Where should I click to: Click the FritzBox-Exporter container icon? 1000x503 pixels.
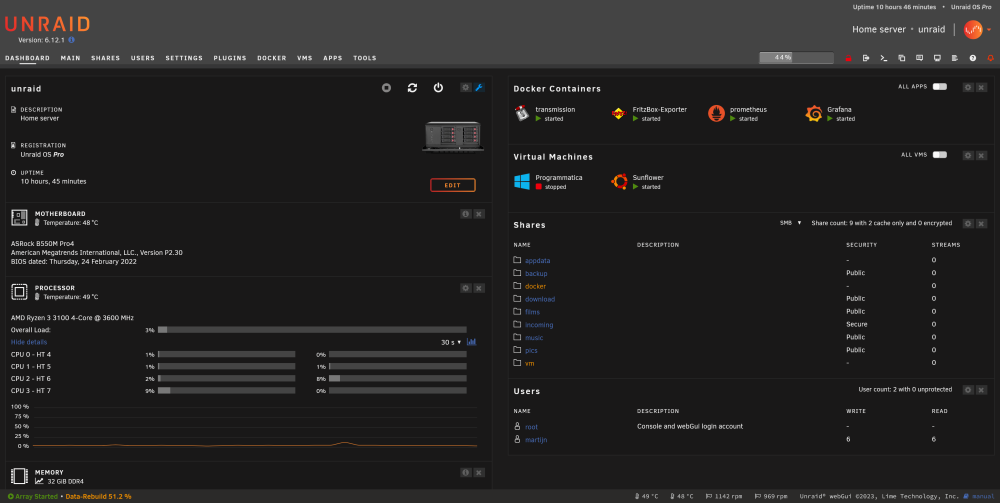619,113
